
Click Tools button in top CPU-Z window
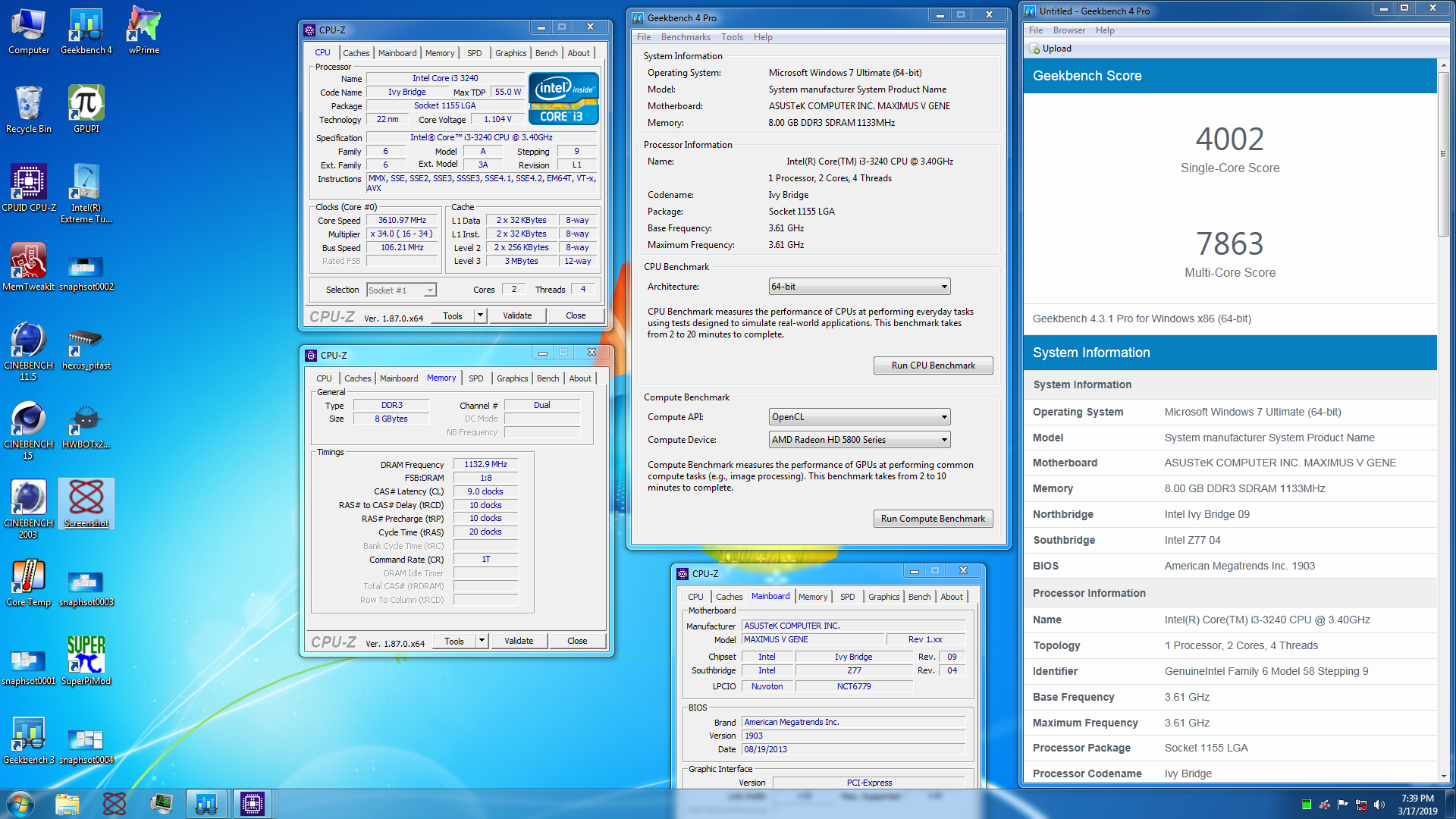pos(453,315)
